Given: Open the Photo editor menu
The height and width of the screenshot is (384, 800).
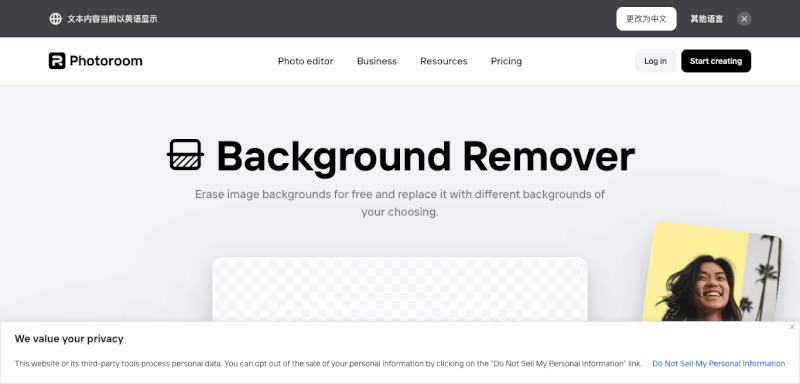Looking at the screenshot, I should pyautogui.click(x=306, y=61).
